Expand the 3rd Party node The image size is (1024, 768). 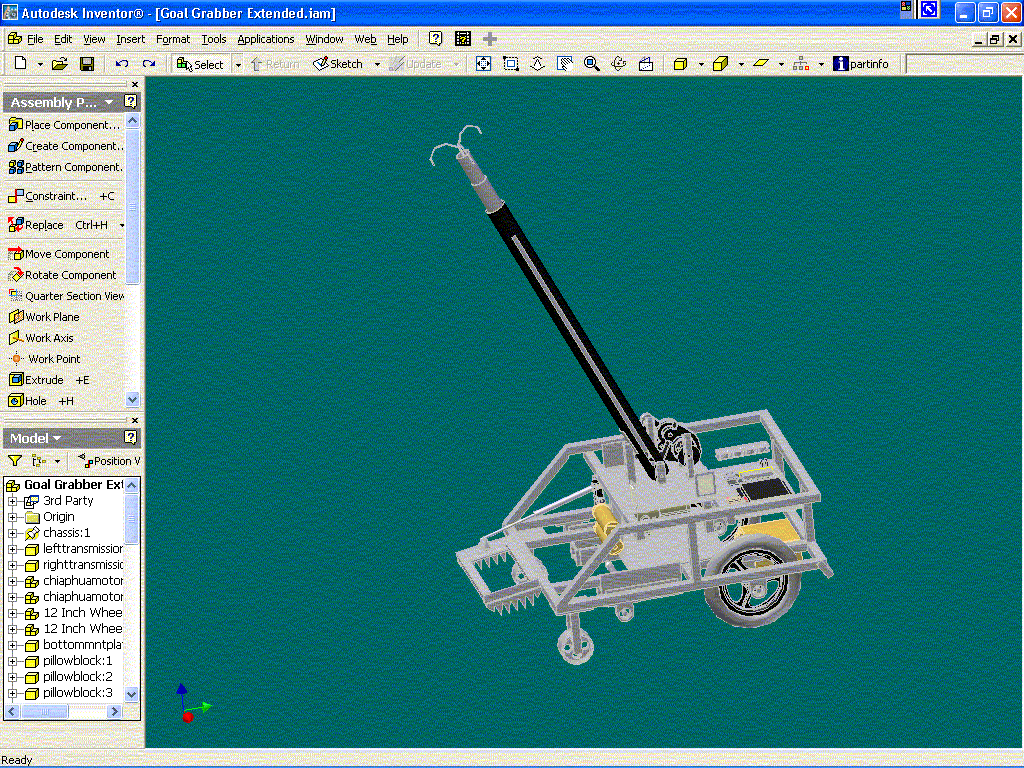[x=12, y=501]
